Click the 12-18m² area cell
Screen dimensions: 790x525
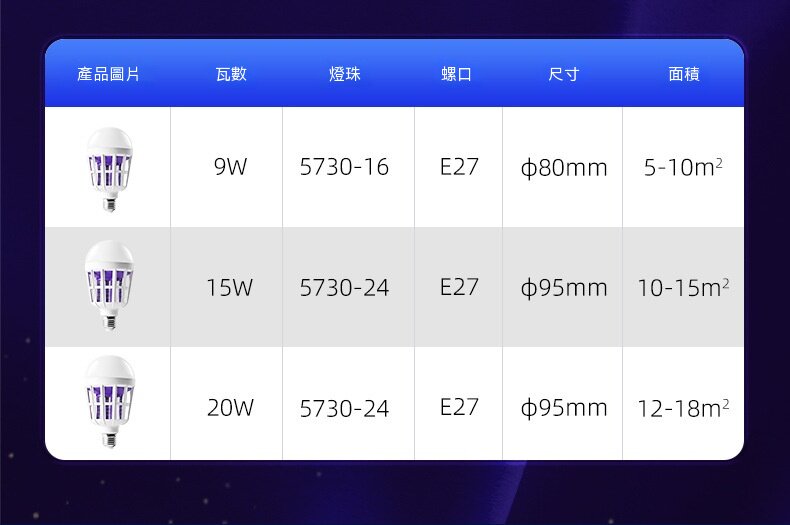[x=683, y=408]
